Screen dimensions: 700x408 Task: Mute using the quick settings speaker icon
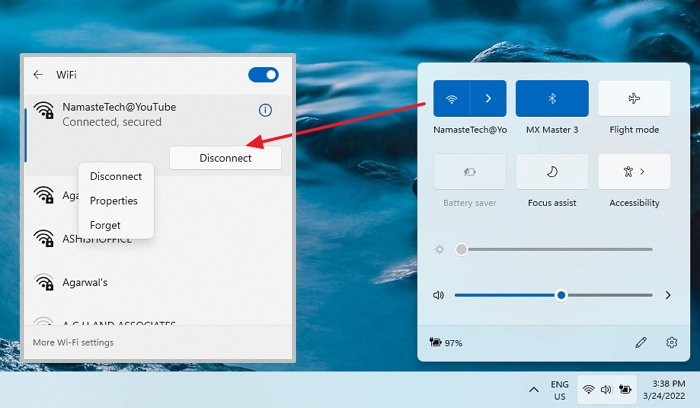438,295
